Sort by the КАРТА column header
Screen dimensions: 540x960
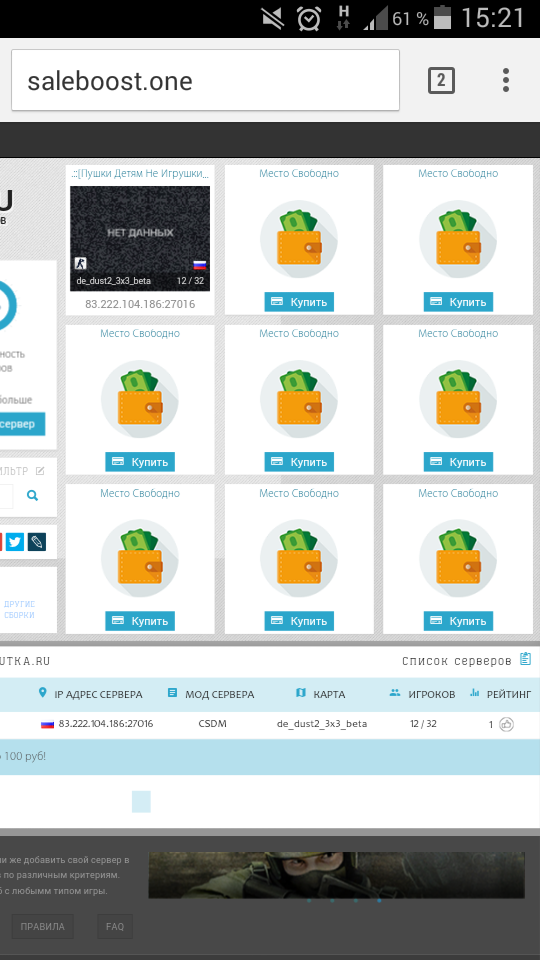pyautogui.click(x=320, y=694)
